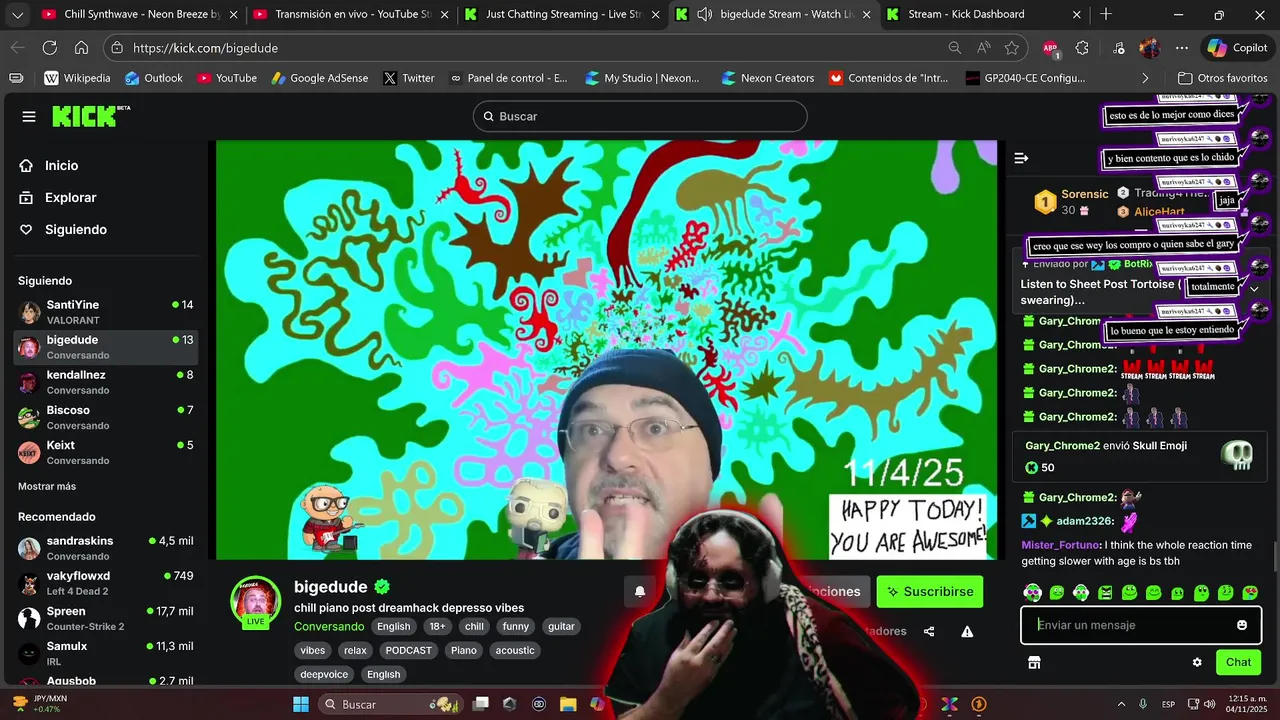This screenshot has width=1280, height=720.
Task: Click the Enviar un mensaje chat box
Action: (1141, 625)
